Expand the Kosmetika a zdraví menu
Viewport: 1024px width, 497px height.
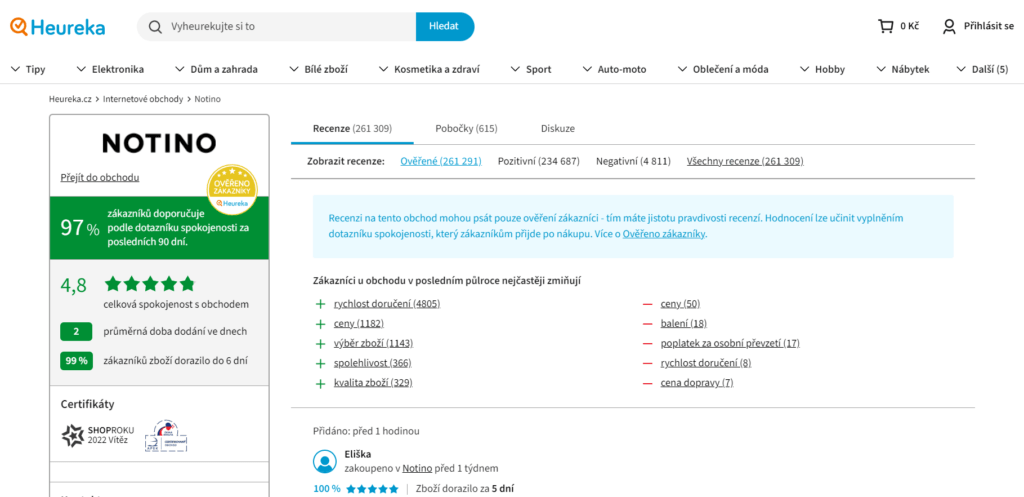428,69
